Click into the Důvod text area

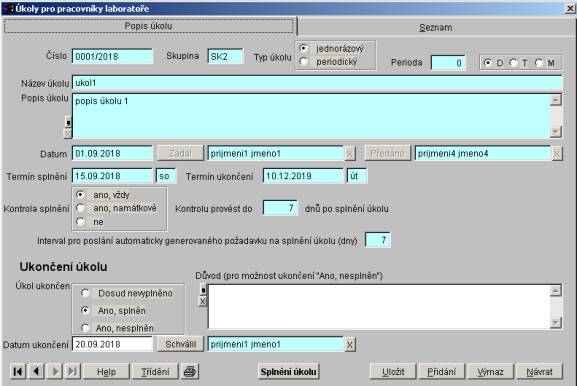[379, 307]
